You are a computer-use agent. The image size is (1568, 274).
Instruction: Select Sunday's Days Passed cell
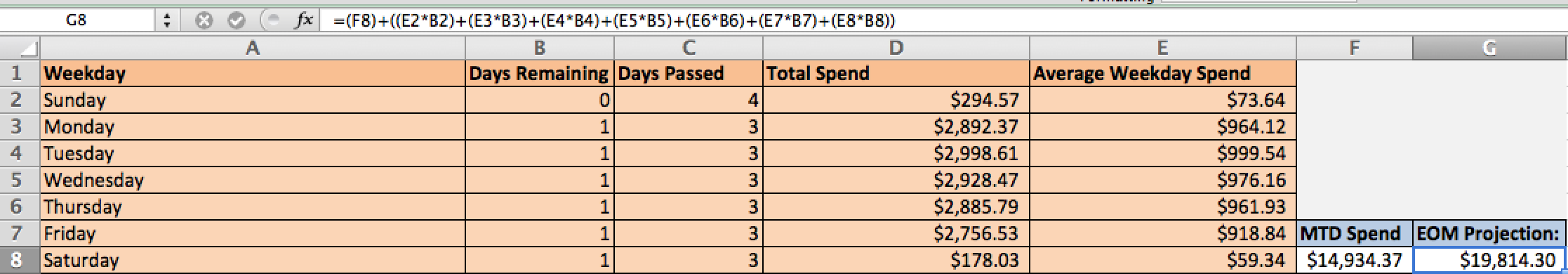689,100
